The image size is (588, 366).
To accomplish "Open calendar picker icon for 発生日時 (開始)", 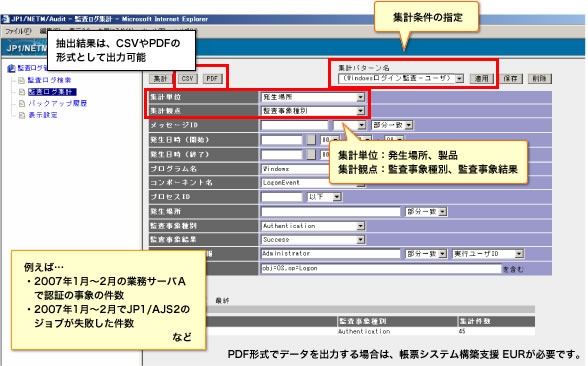I will (311, 140).
